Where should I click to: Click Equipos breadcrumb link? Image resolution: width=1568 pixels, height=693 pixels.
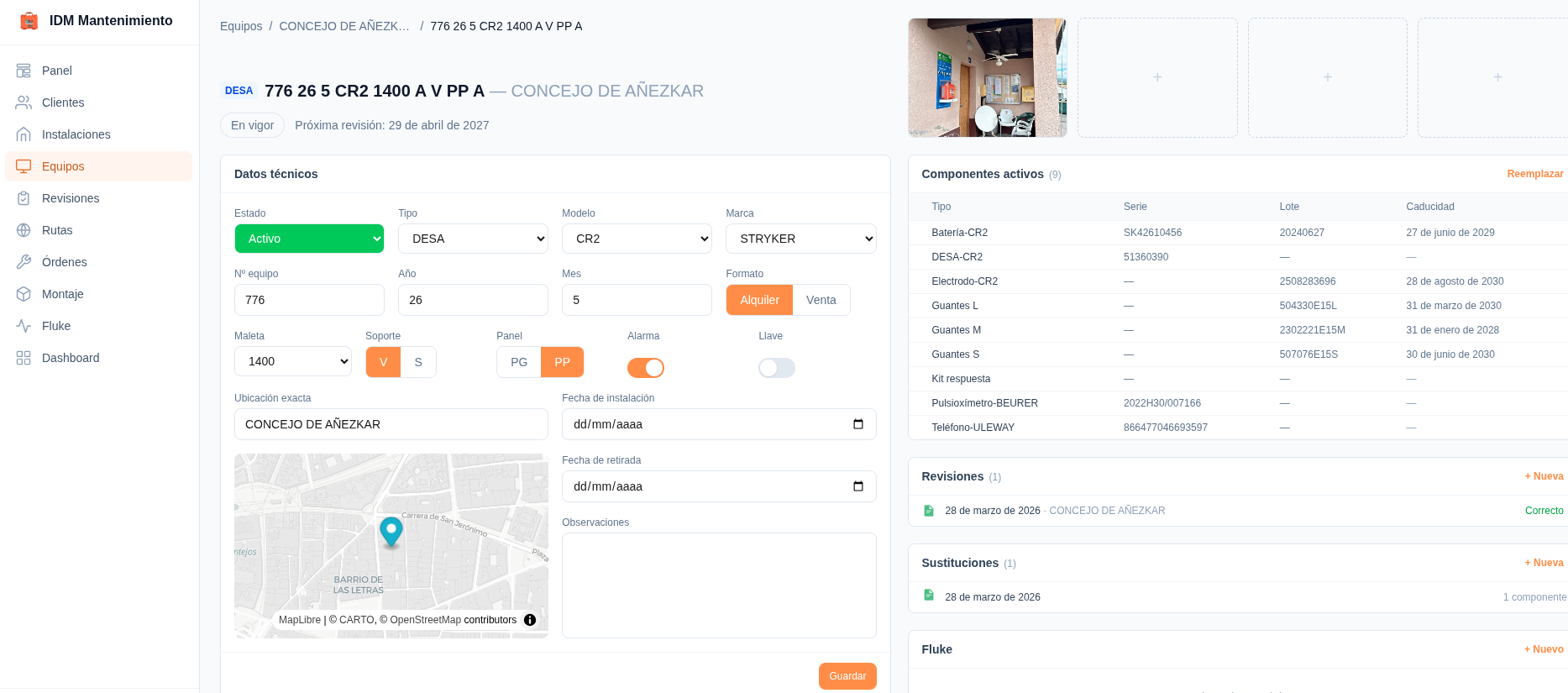pyautogui.click(x=241, y=26)
